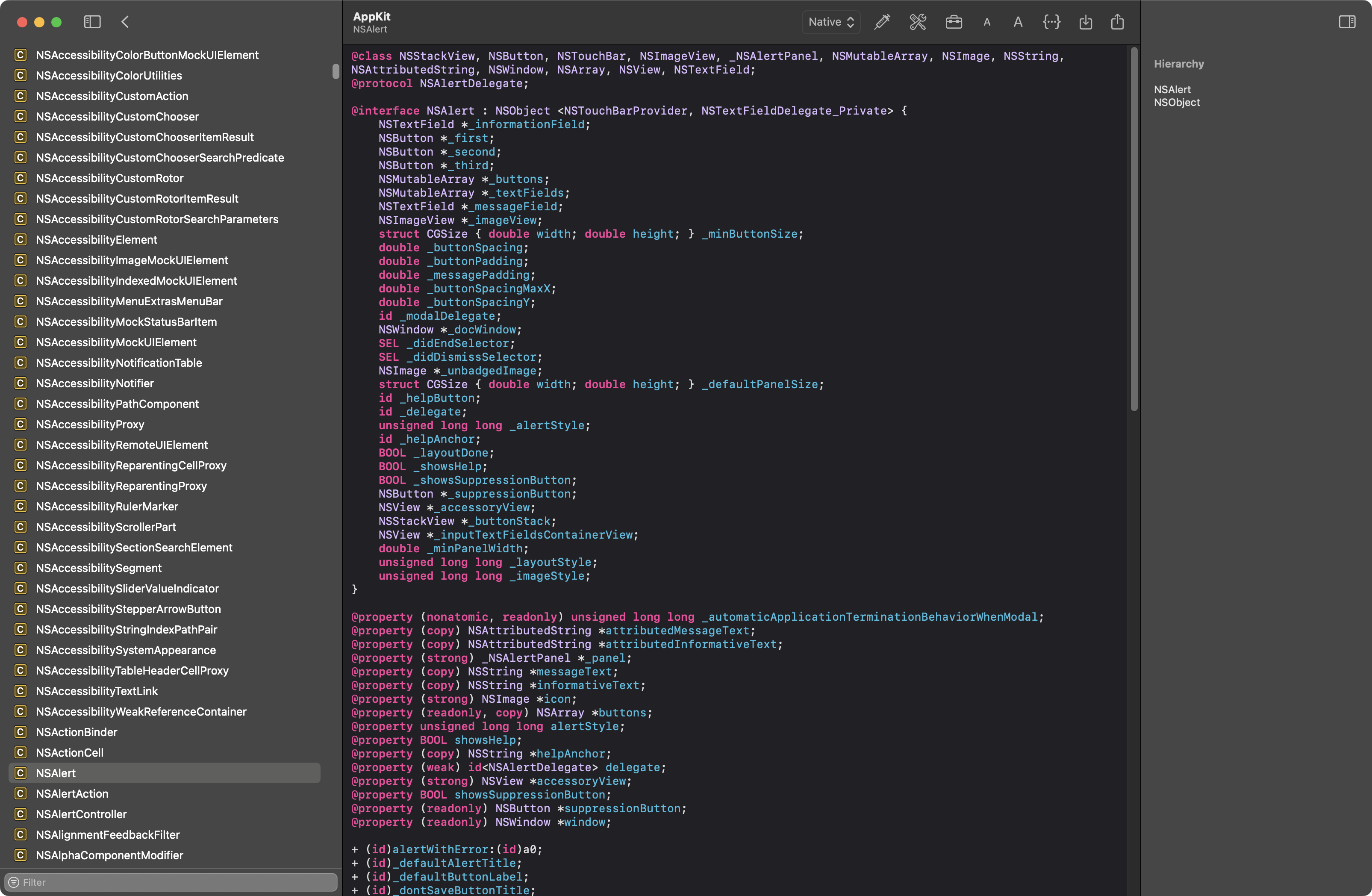Share the NSAlert header via the share icon
1372x896 pixels.
click(x=1118, y=22)
